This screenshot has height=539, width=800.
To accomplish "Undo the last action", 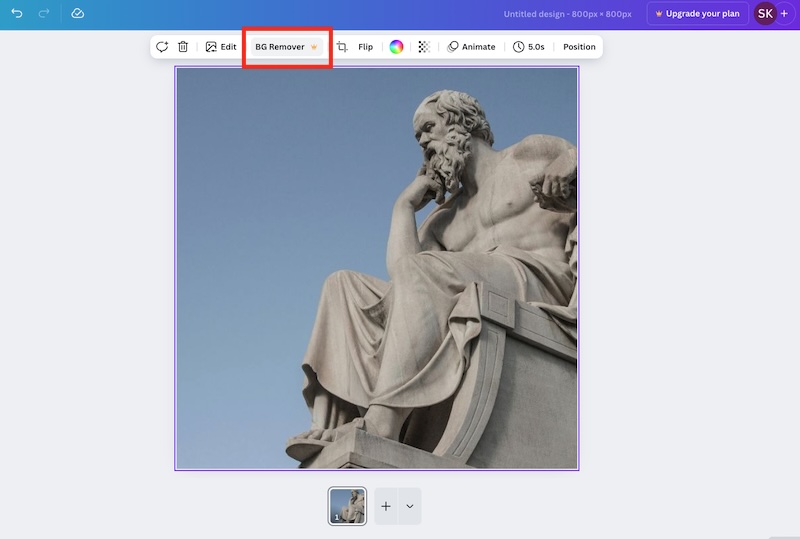I will point(17,13).
